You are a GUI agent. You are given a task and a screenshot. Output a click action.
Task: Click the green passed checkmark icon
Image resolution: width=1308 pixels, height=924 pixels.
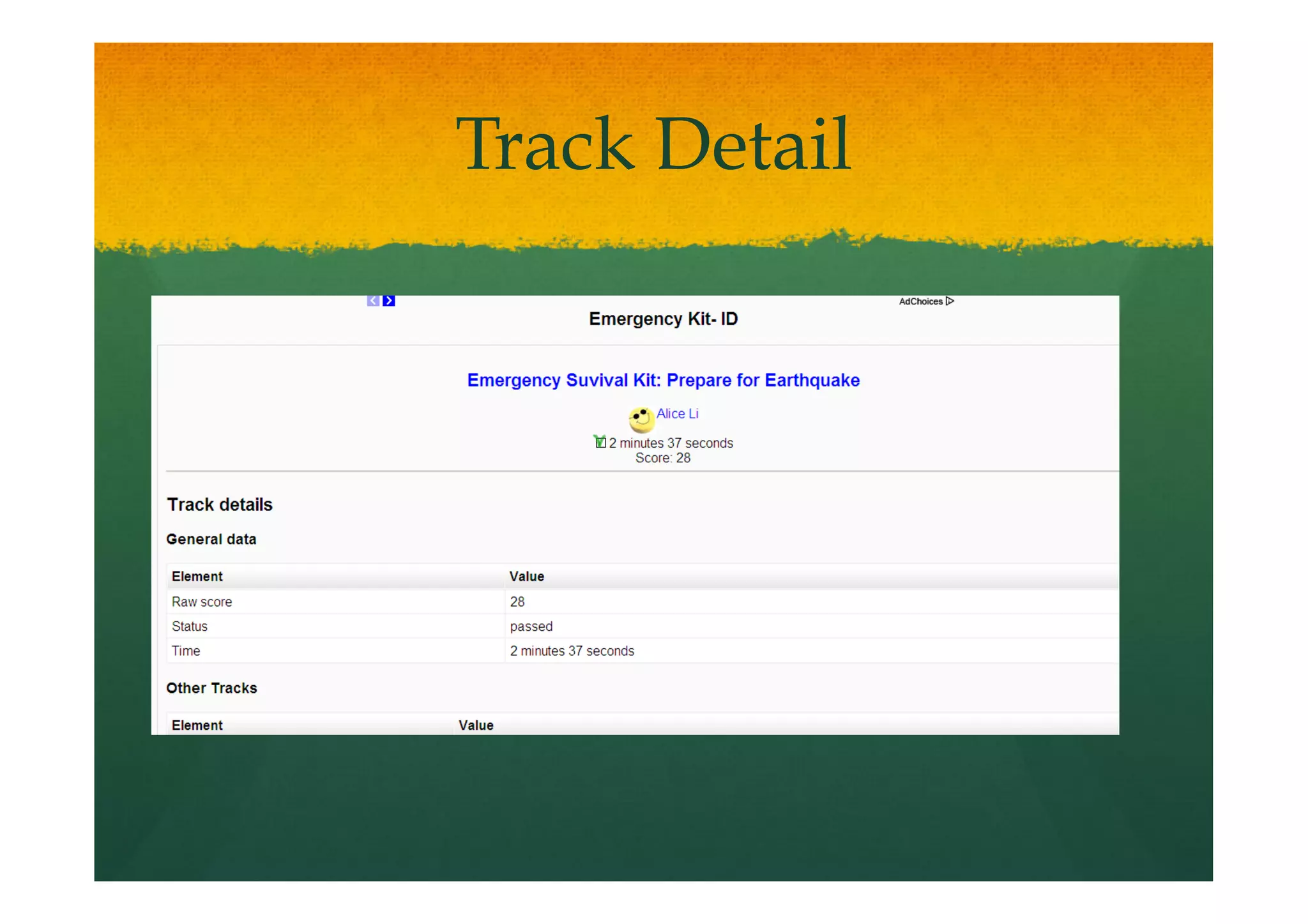pyautogui.click(x=600, y=441)
